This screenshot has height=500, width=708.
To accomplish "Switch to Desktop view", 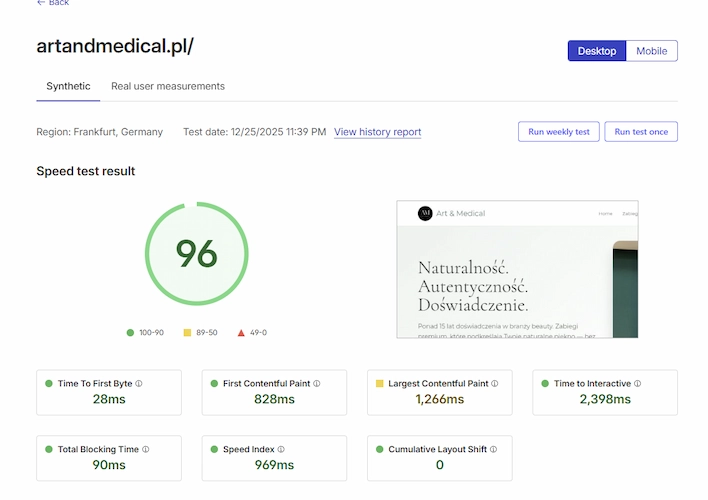I will click(597, 51).
